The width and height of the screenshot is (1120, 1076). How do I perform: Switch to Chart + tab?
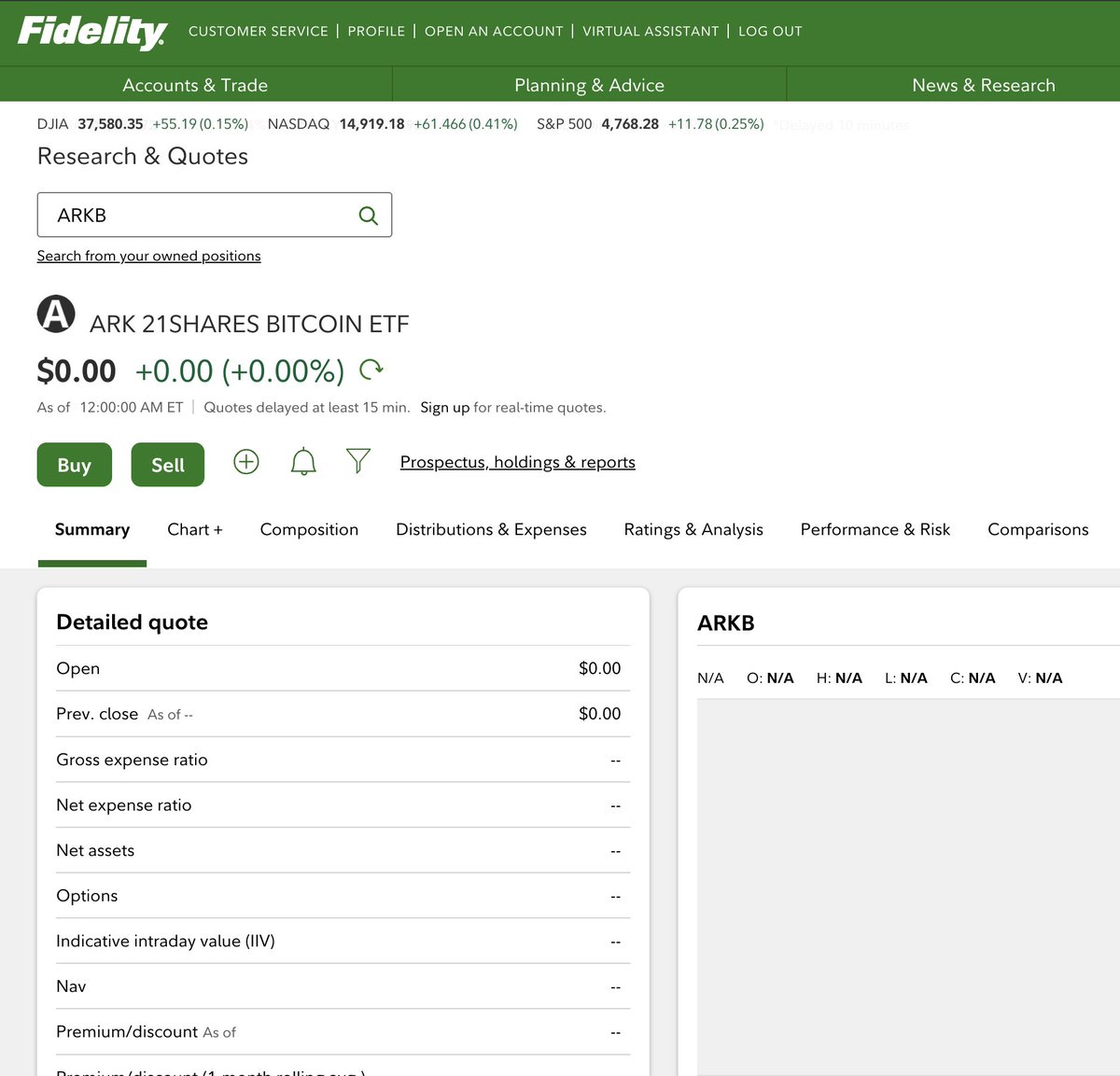pyautogui.click(x=195, y=529)
